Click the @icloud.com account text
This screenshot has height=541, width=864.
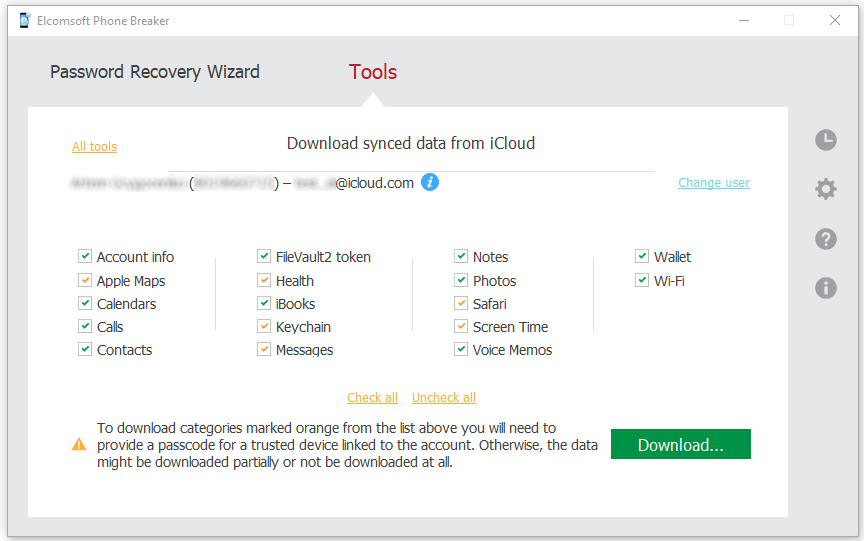point(375,183)
